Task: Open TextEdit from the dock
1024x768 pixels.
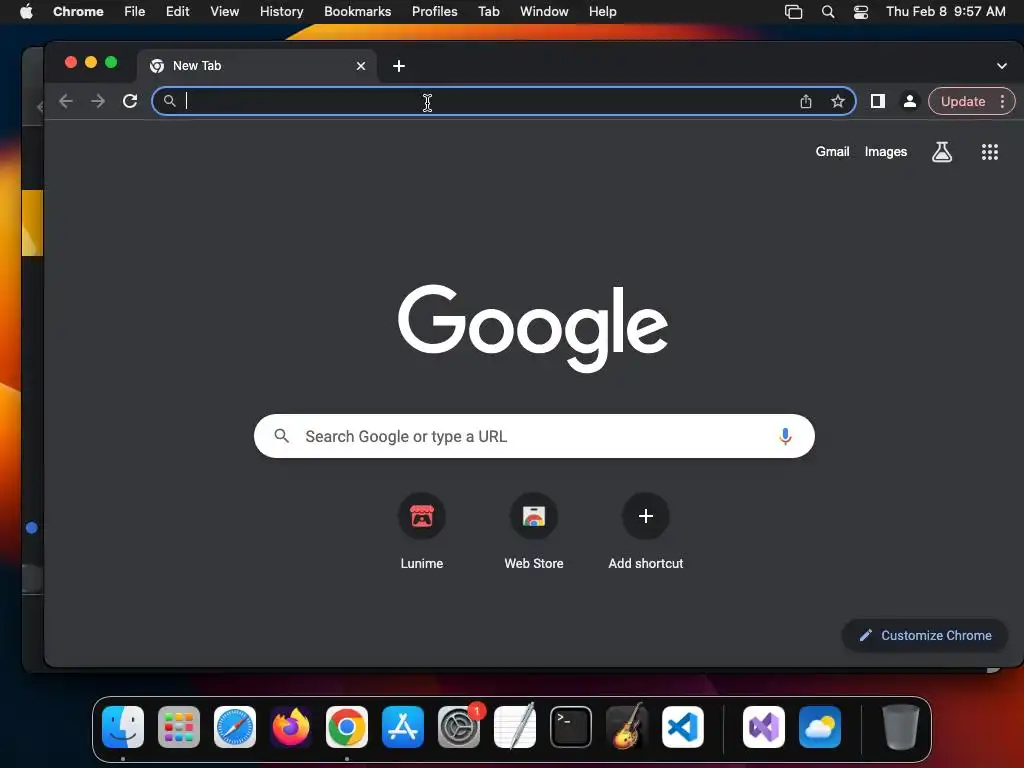Action: pyautogui.click(x=515, y=727)
